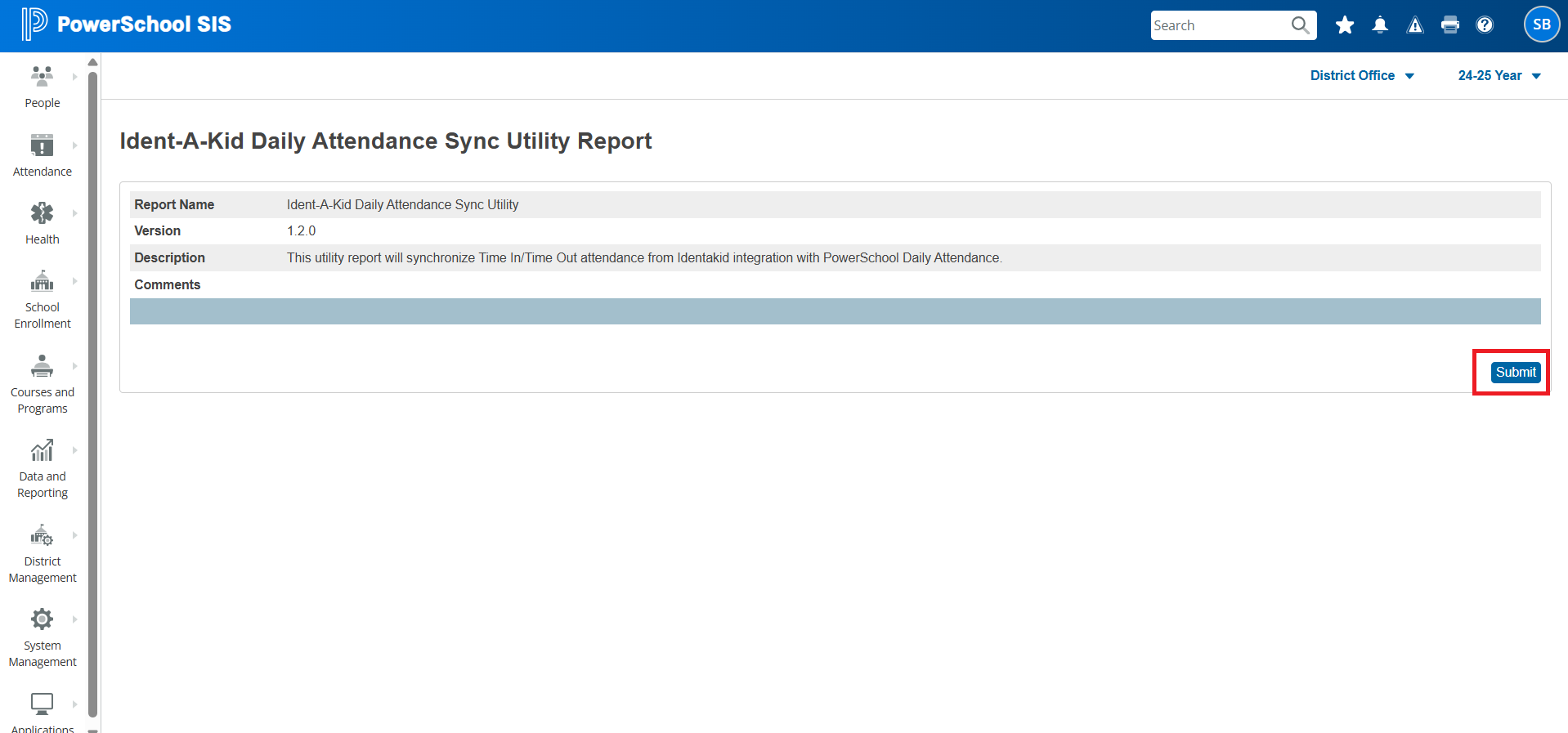
Task: Click the PowerSchool SIS logo
Action: point(127,25)
